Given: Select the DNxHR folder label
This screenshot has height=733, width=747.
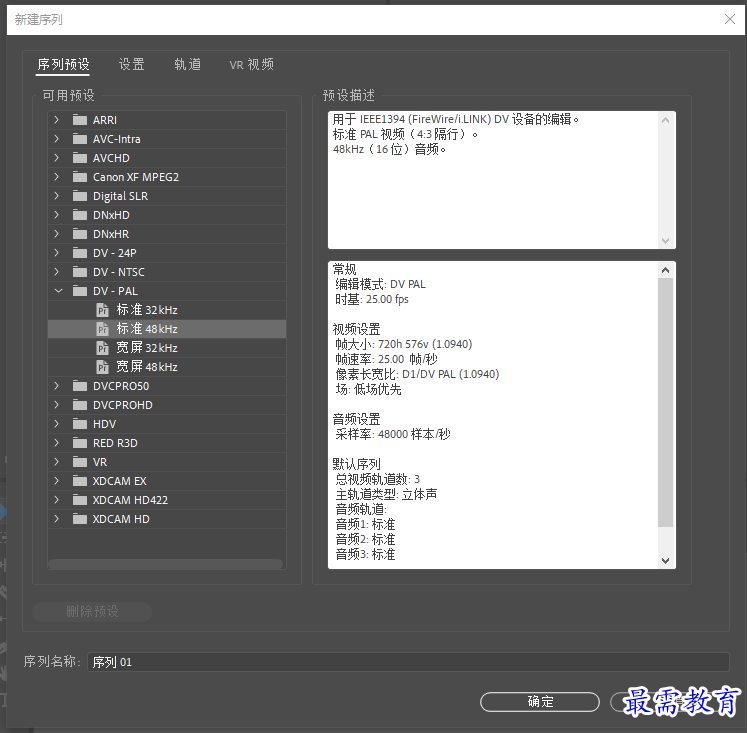Looking at the screenshot, I should pyautogui.click(x=111, y=234).
